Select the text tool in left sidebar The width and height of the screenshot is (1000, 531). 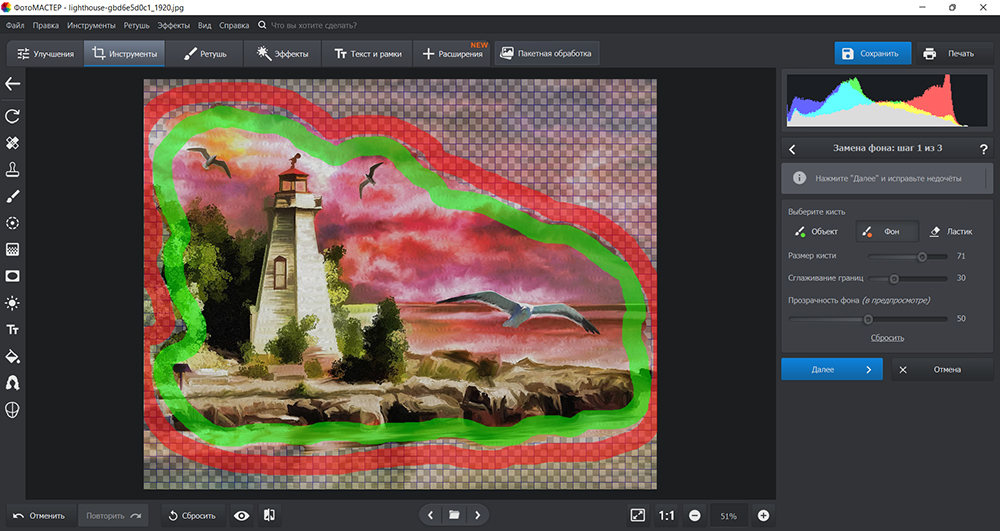click(x=13, y=329)
